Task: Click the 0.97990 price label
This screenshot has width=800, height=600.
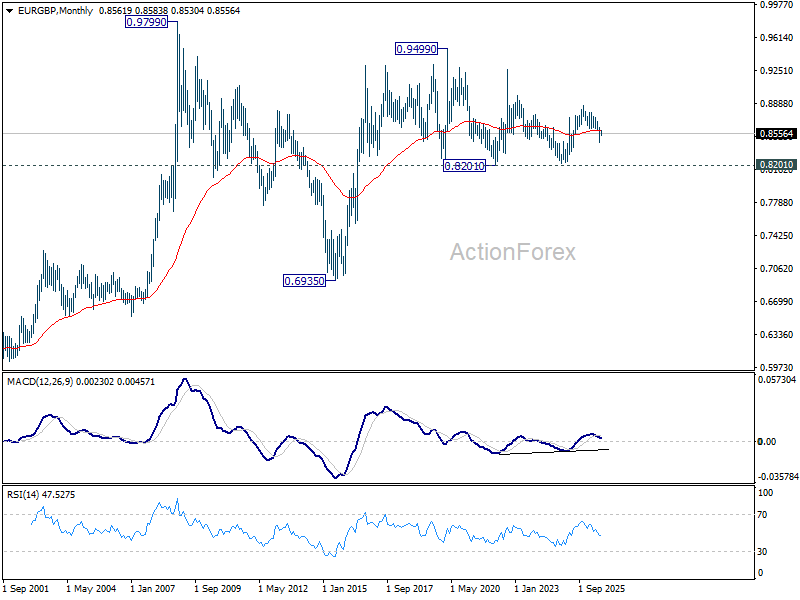Action: [146, 22]
